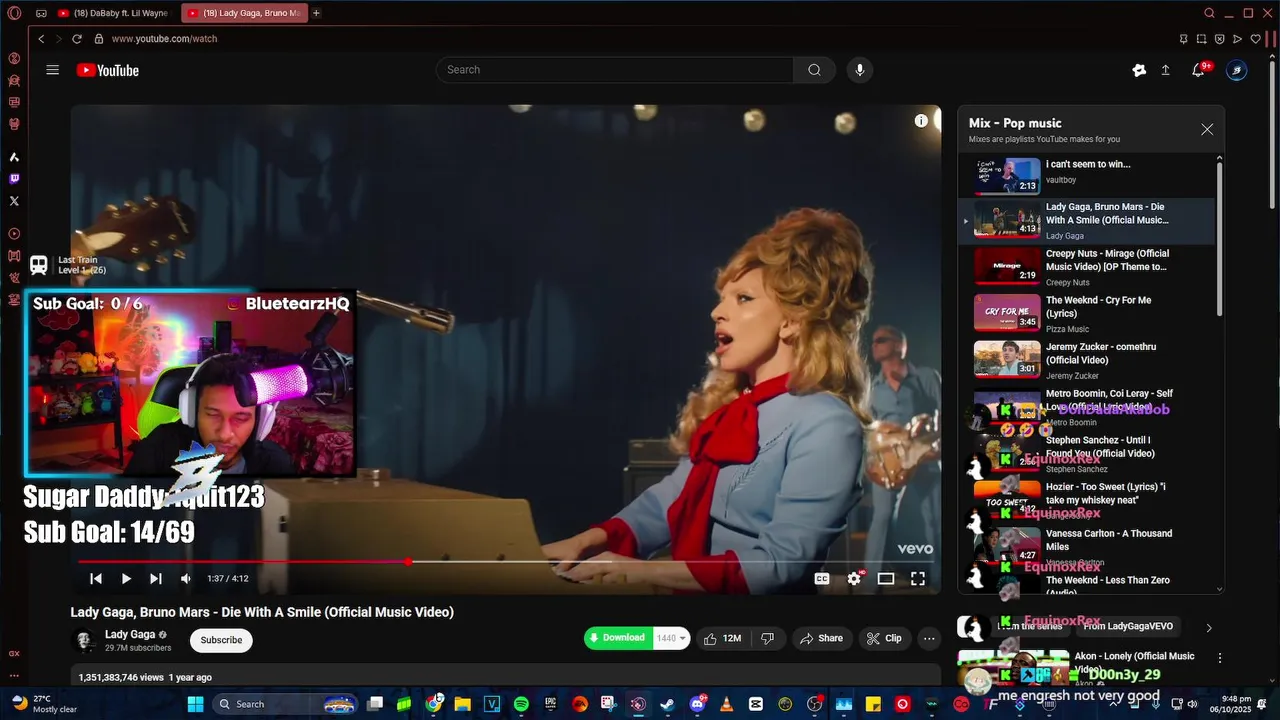Switch to the DaBaby ft. Lil Wayne tab
The image size is (1280, 720).
tap(113, 13)
